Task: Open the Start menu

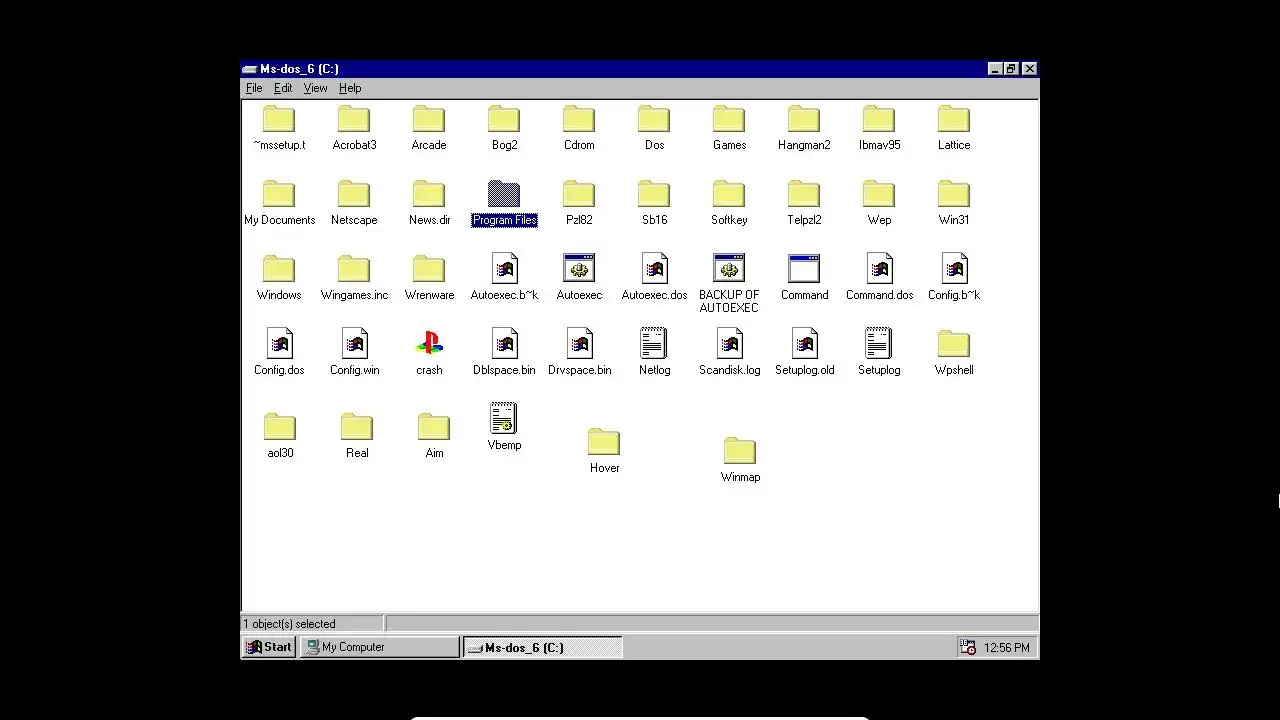Action: (269, 647)
